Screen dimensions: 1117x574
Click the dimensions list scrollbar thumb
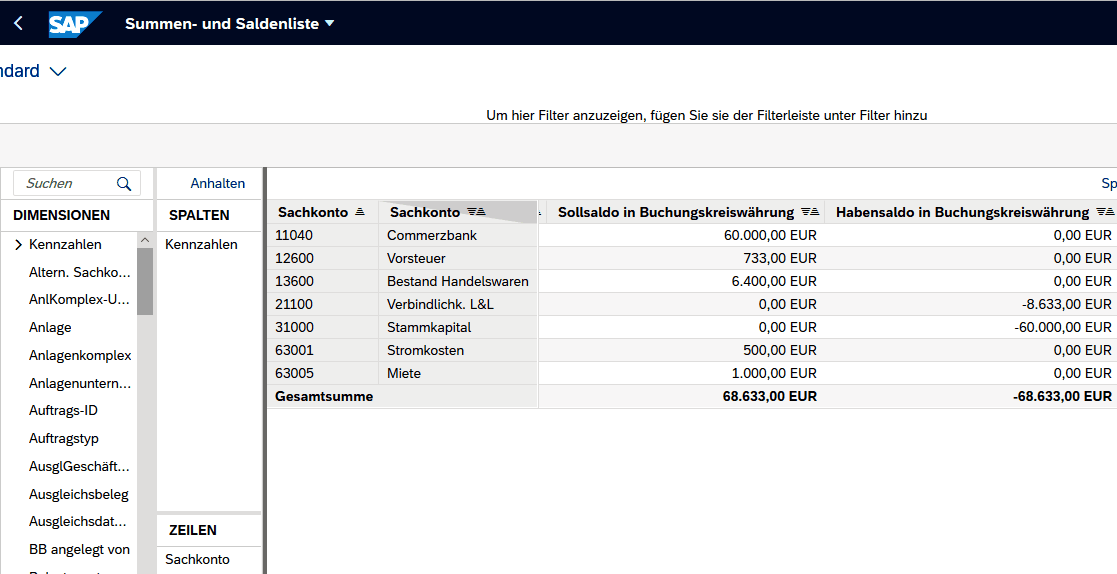145,282
